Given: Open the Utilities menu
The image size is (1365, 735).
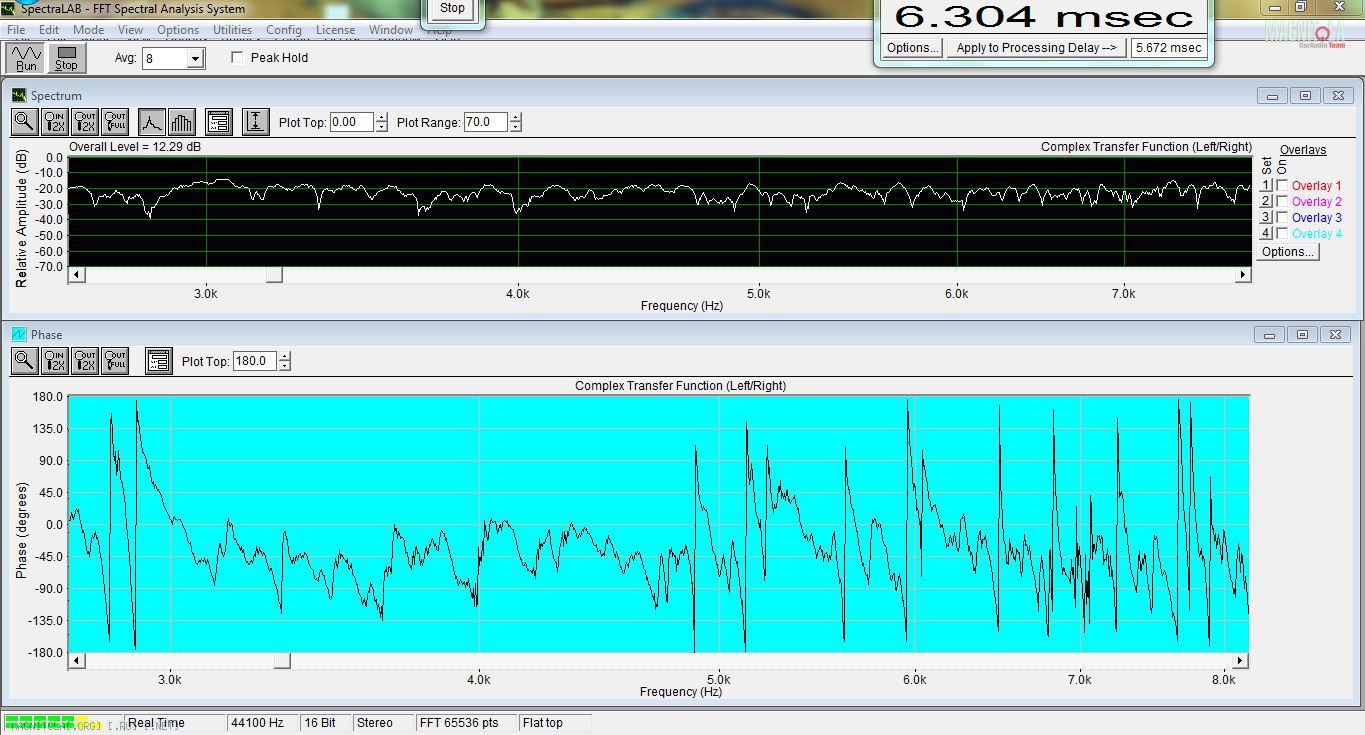Looking at the screenshot, I should coord(232,30).
